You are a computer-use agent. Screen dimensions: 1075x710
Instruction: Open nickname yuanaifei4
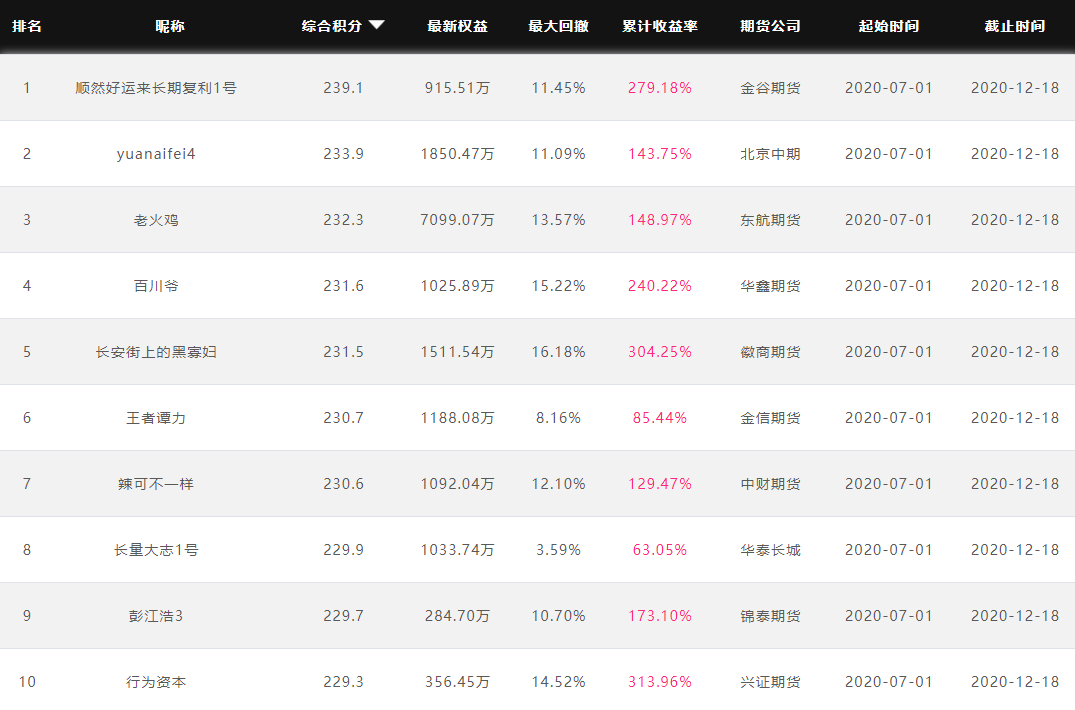coord(156,154)
